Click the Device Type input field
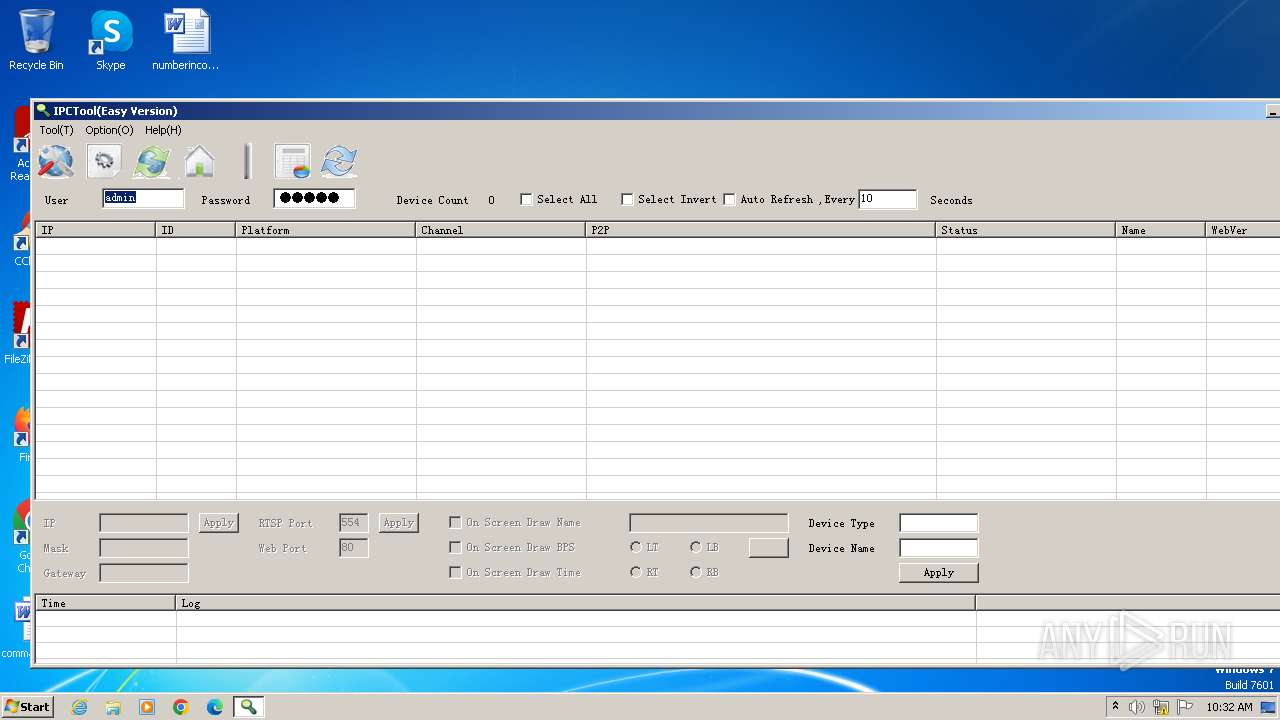The width and height of the screenshot is (1280, 720). point(938,523)
